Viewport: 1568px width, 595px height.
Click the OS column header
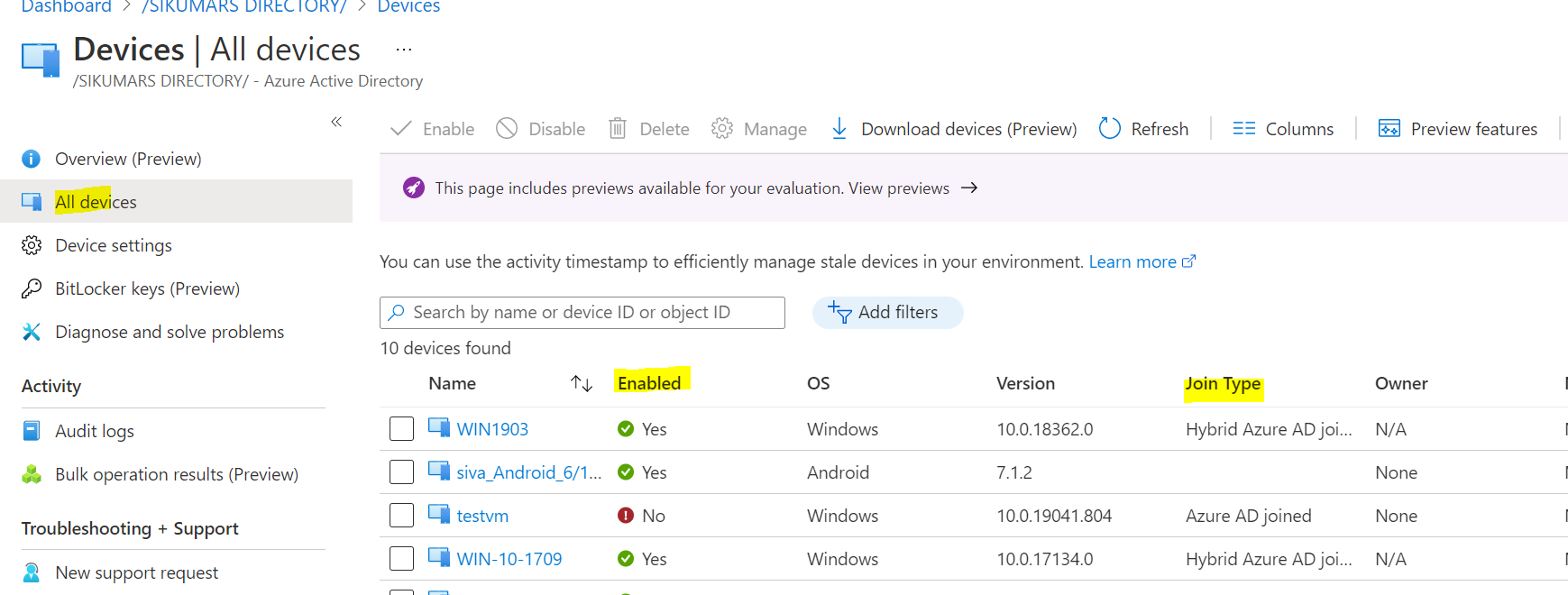(818, 383)
